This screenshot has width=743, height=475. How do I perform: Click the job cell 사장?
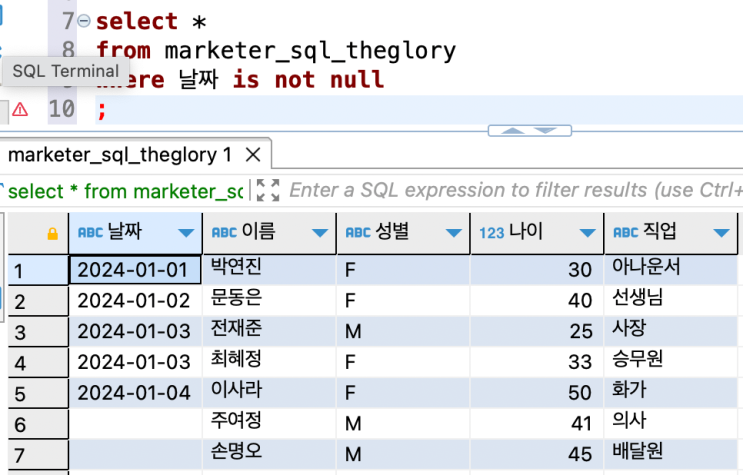(671, 331)
